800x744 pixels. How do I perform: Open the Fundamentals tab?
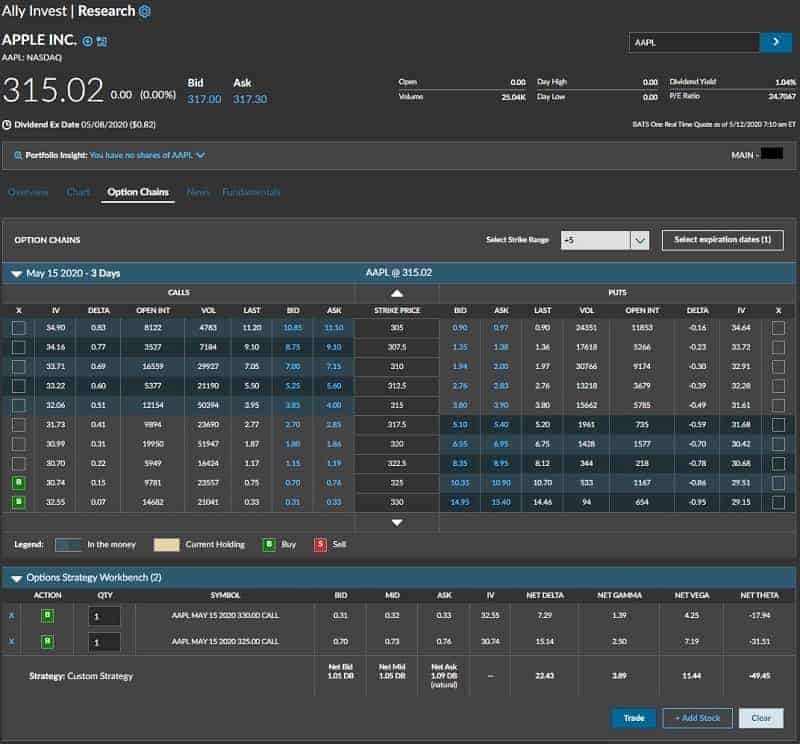(251, 192)
